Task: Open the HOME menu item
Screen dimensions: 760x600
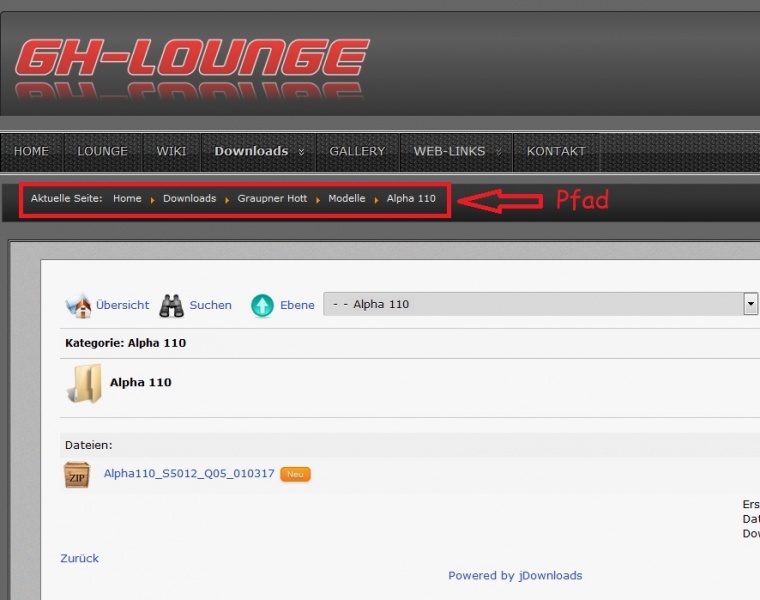Action: 31,152
